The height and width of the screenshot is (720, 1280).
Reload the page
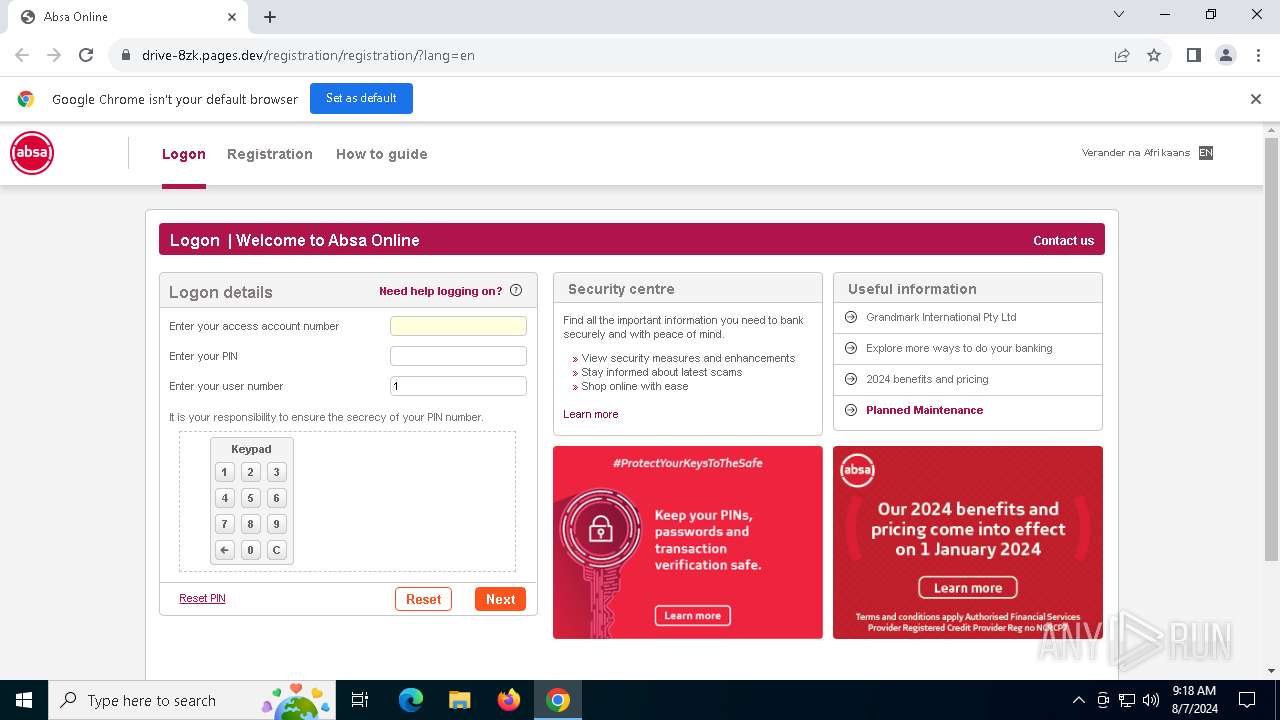coord(86,55)
